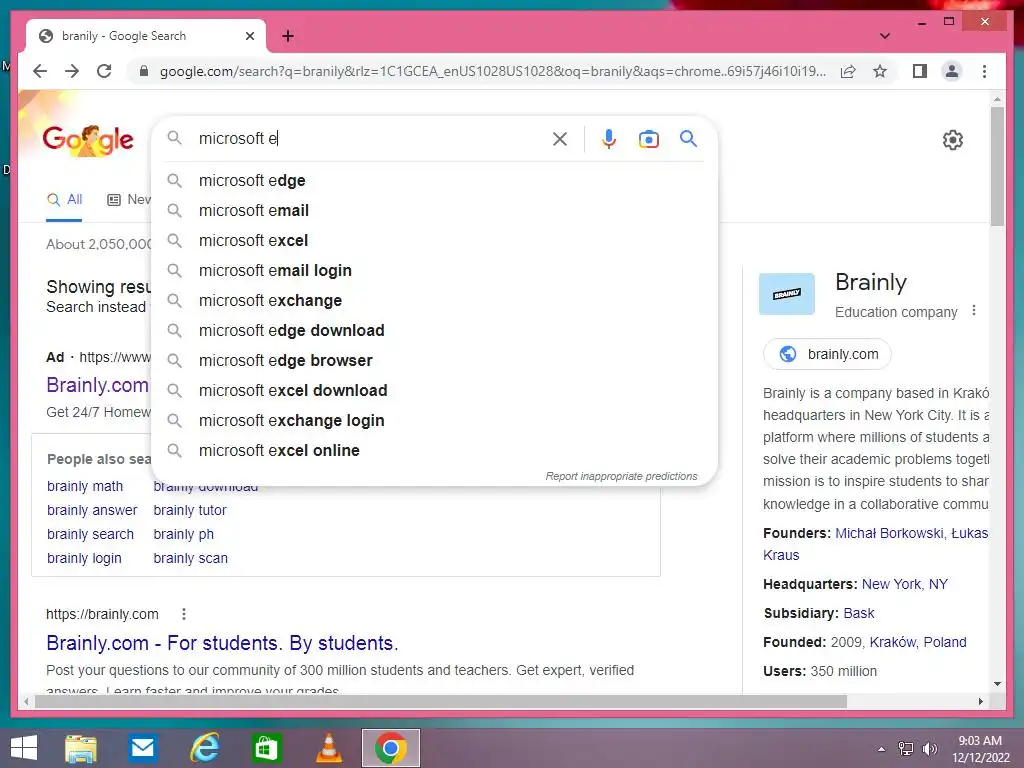Image resolution: width=1024 pixels, height=768 pixels.
Task: Open Google quick settings gear
Action: point(953,140)
